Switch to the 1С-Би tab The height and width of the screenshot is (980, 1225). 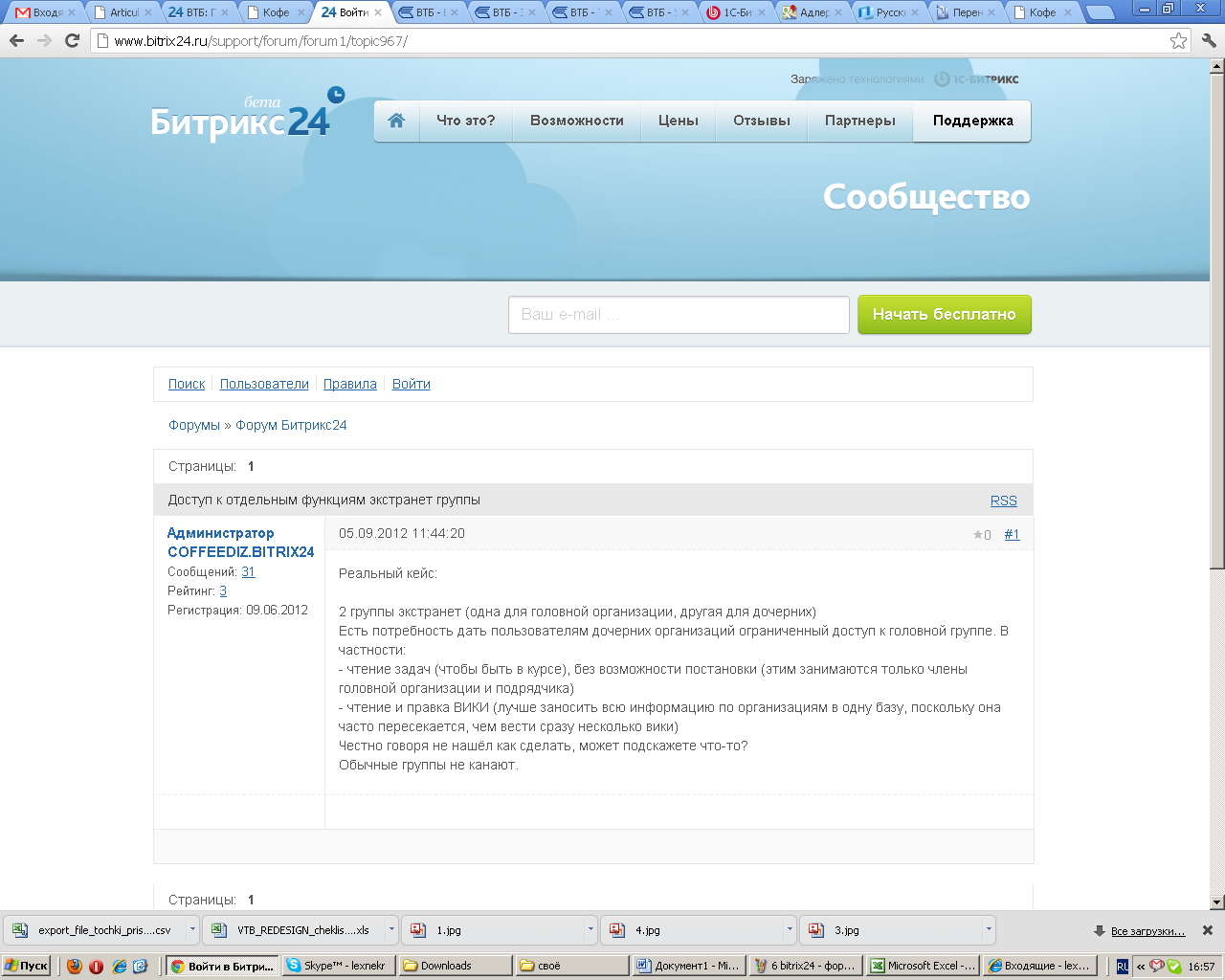(x=735, y=12)
